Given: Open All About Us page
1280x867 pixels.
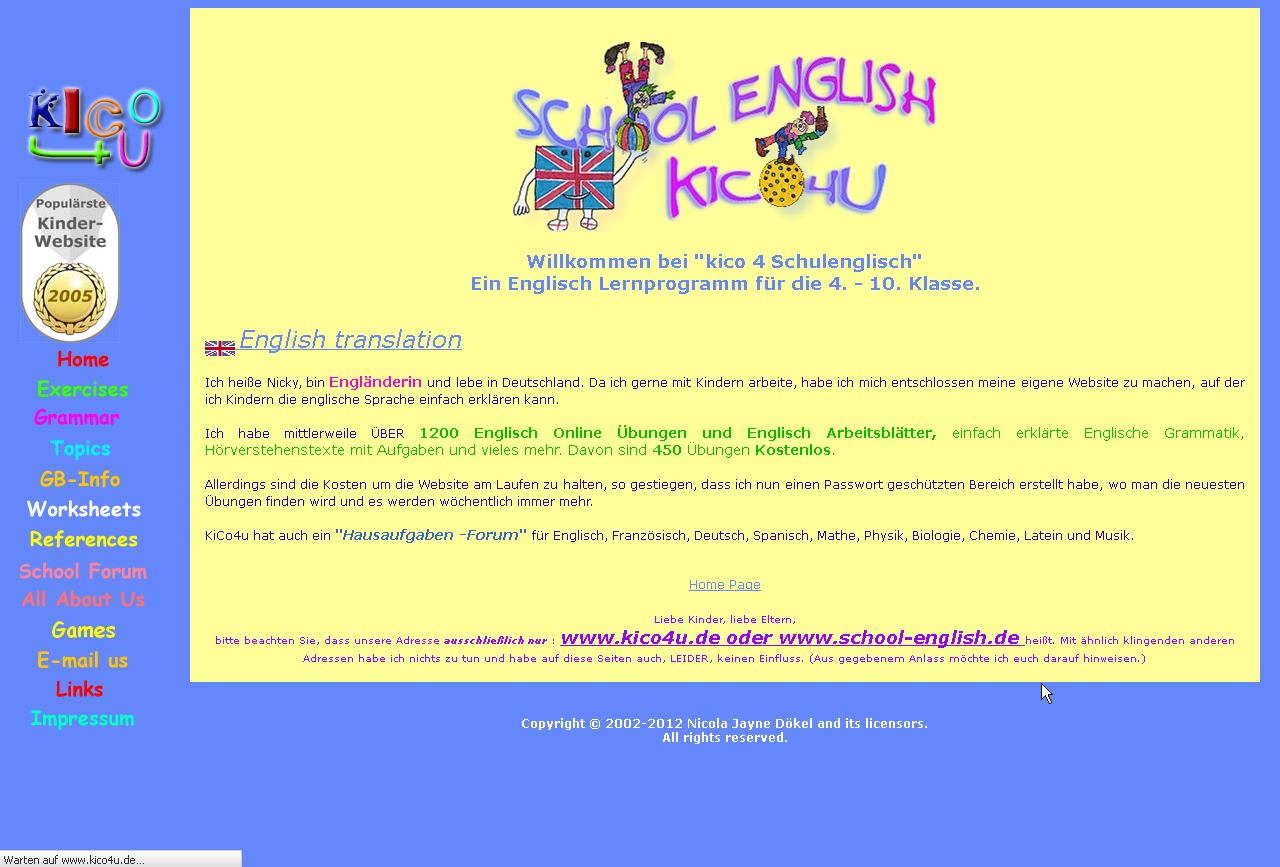Looking at the screenshot, I should 83,600.
